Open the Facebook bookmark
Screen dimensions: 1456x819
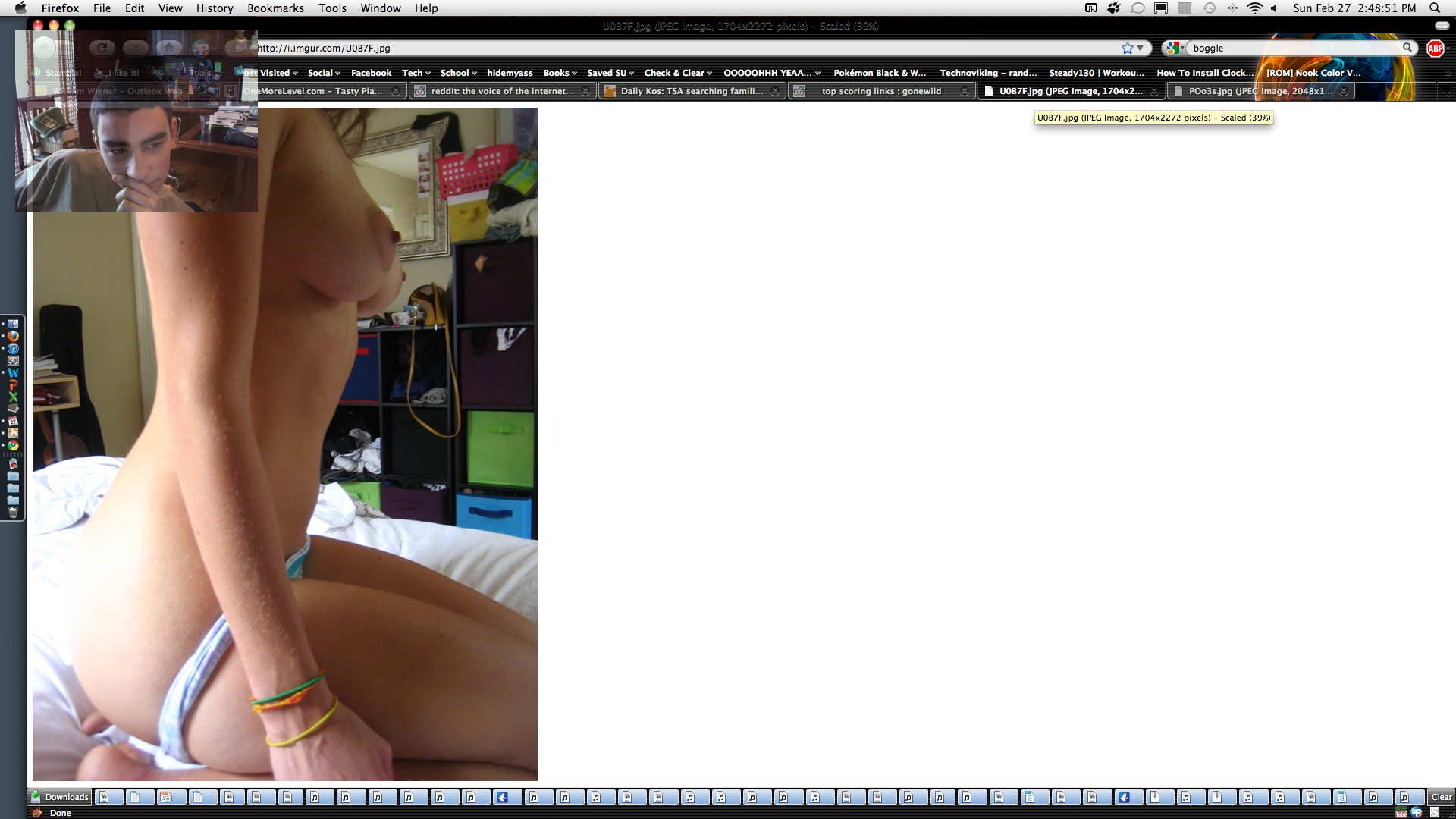point(371,73)
